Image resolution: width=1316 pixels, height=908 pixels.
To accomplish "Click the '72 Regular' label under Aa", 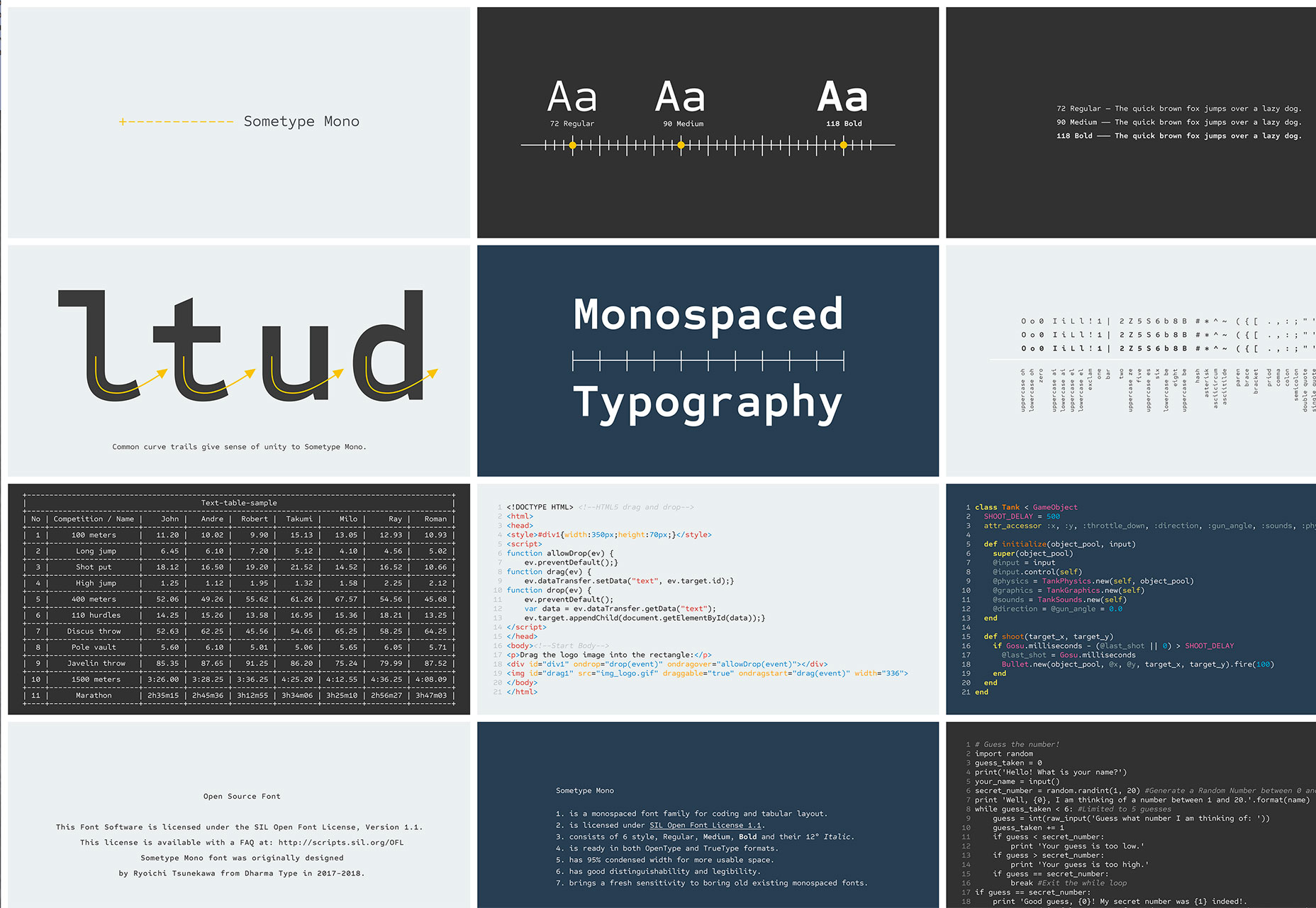I will (x=572, y=123).
